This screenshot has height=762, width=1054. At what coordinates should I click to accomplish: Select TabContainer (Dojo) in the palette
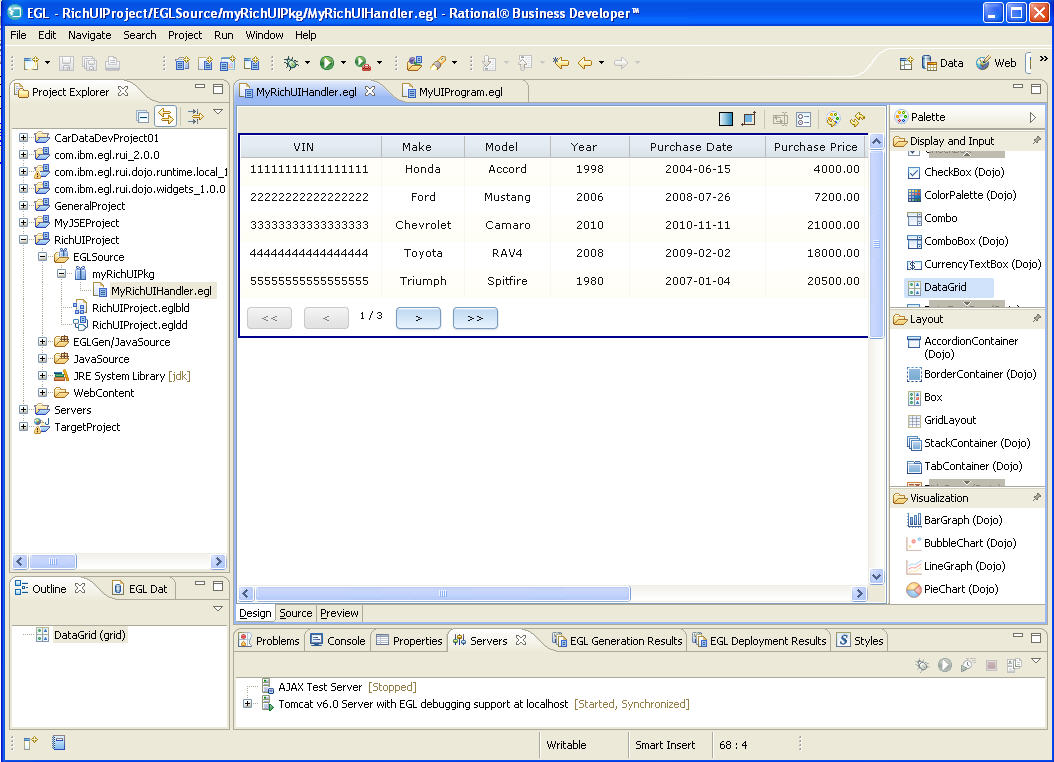(x=965, y=466)
